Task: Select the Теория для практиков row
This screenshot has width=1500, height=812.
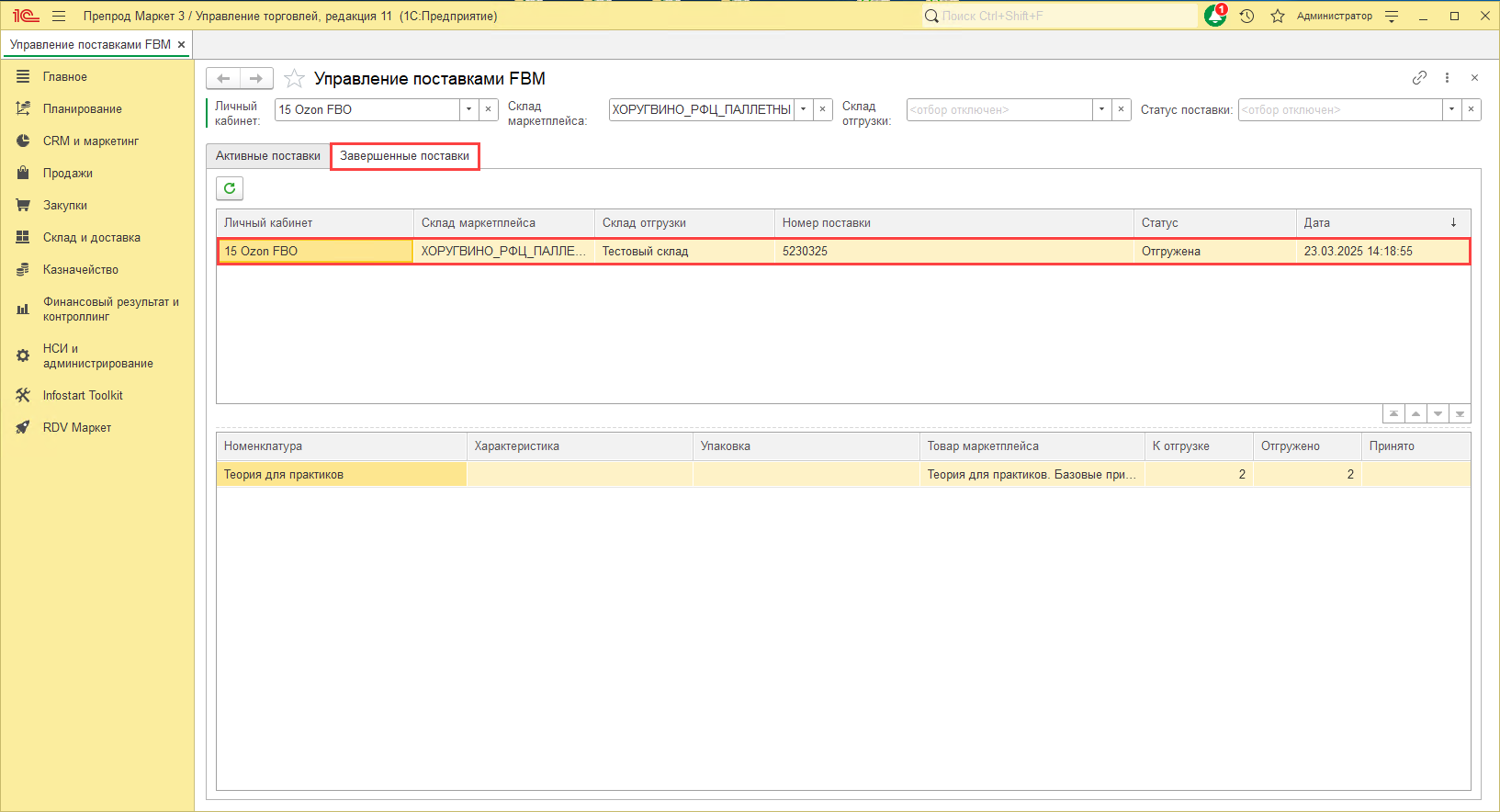Action: click(x=341, y=475)
